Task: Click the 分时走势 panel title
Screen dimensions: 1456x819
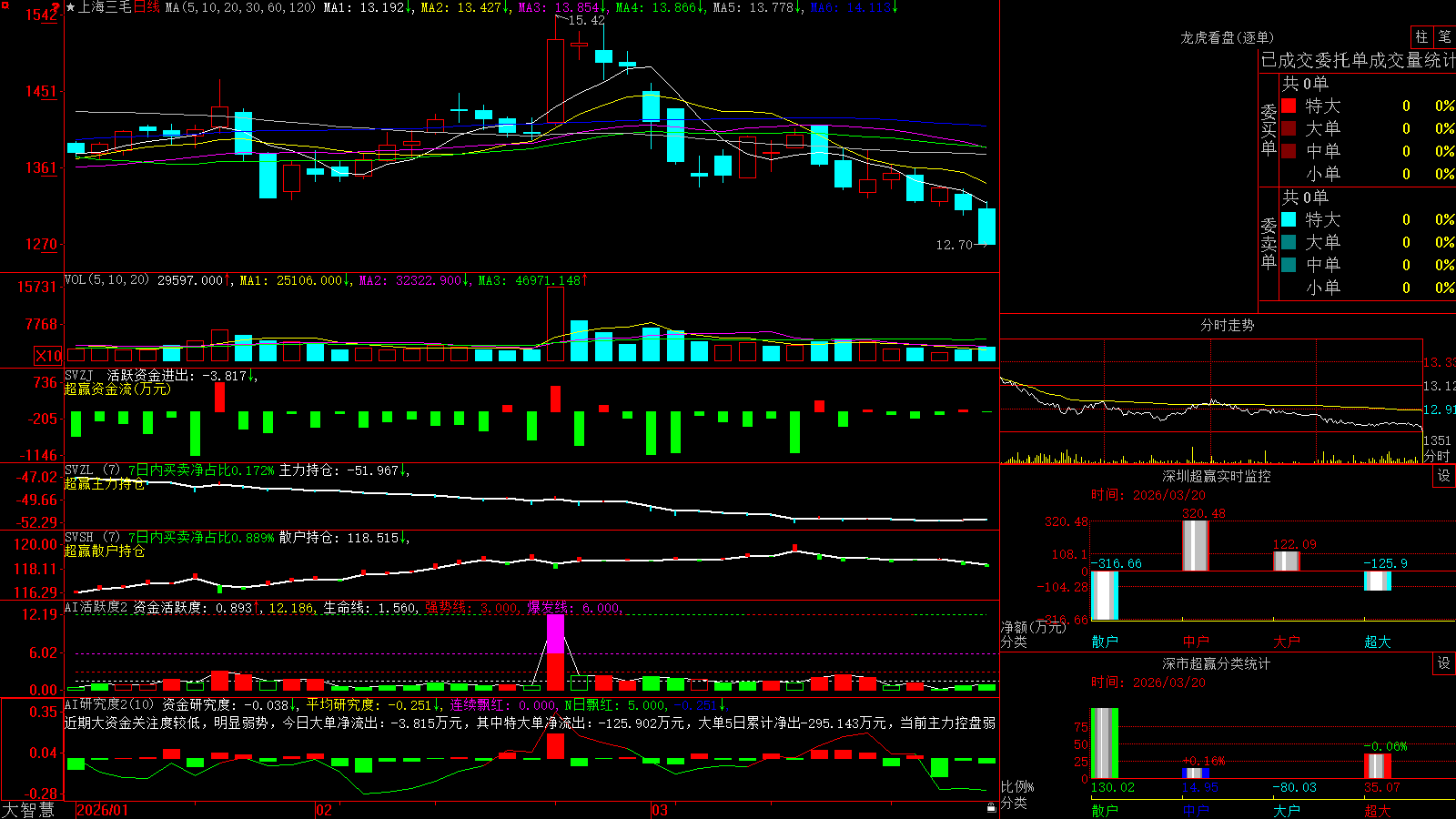Action: pyautogui.click(x=1227, y=325)
